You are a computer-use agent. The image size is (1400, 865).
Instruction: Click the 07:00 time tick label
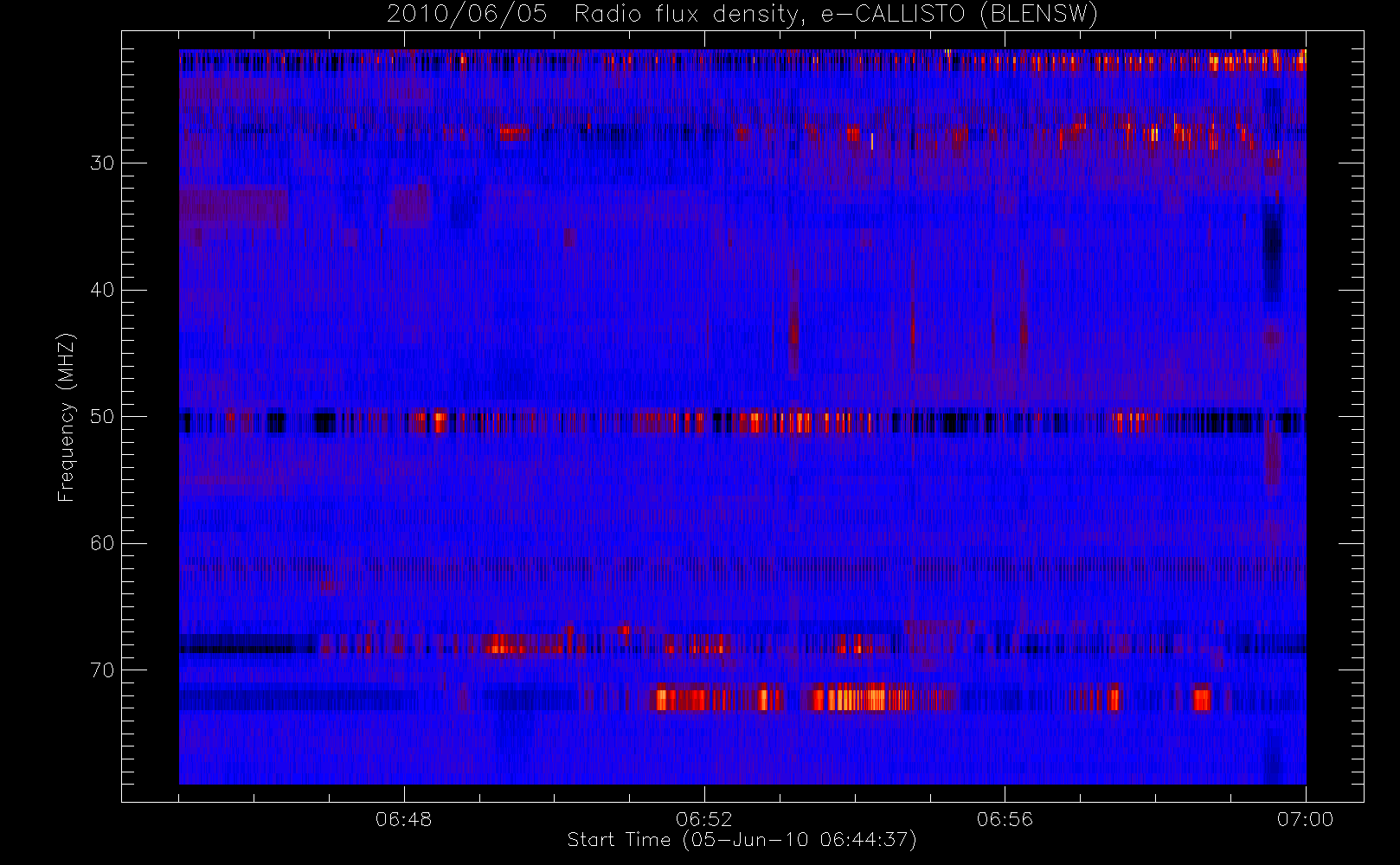coord(1305,819)
